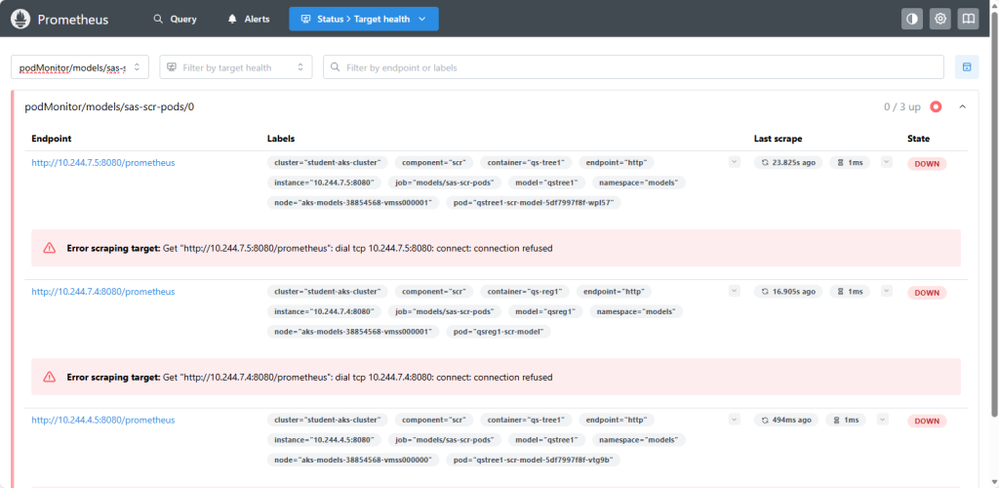The image size is (999, 488).
Task: Click the 16.905s ago last scrape badge
Action: click(x=788, y=291)
